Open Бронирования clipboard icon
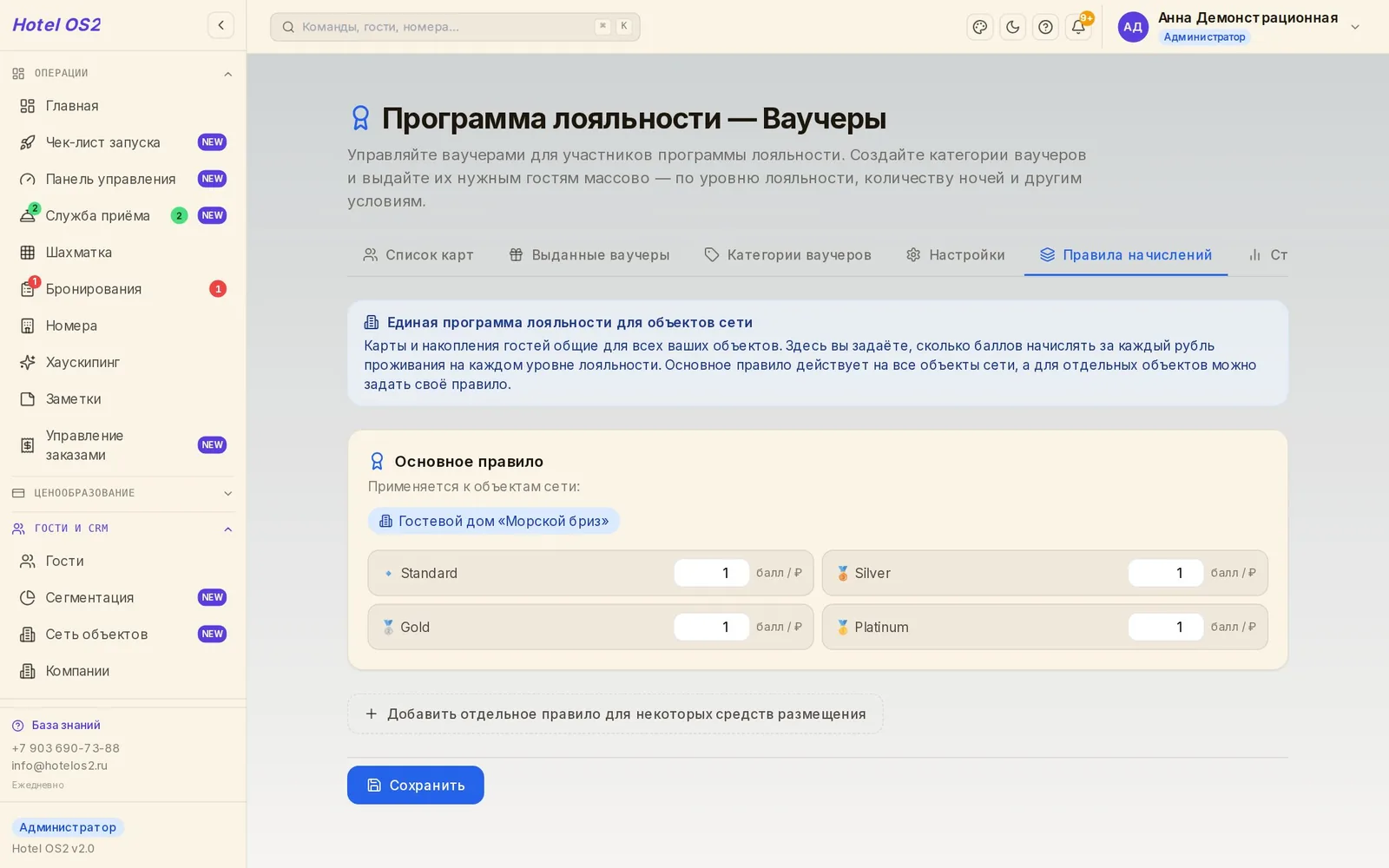The width and height of the screenshot is (1389, 868). [28, 289]
